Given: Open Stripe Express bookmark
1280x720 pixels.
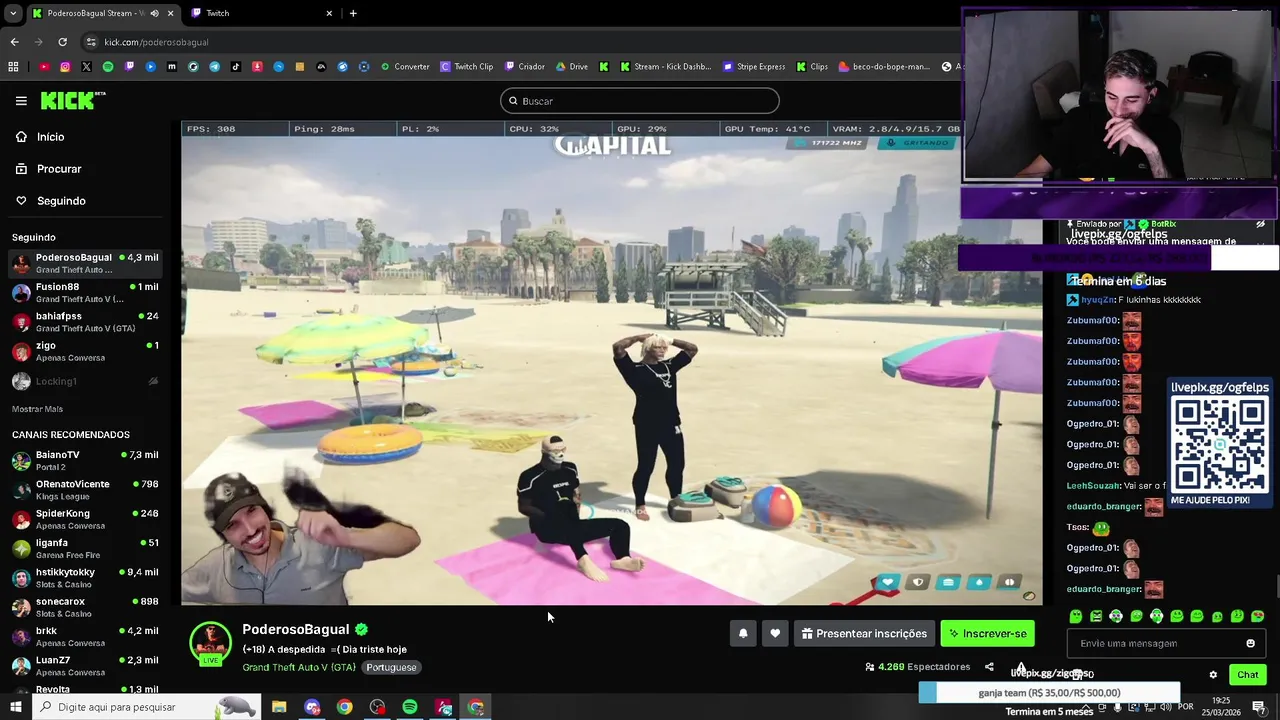Looking at the screenshot, I should pos(754,67).
